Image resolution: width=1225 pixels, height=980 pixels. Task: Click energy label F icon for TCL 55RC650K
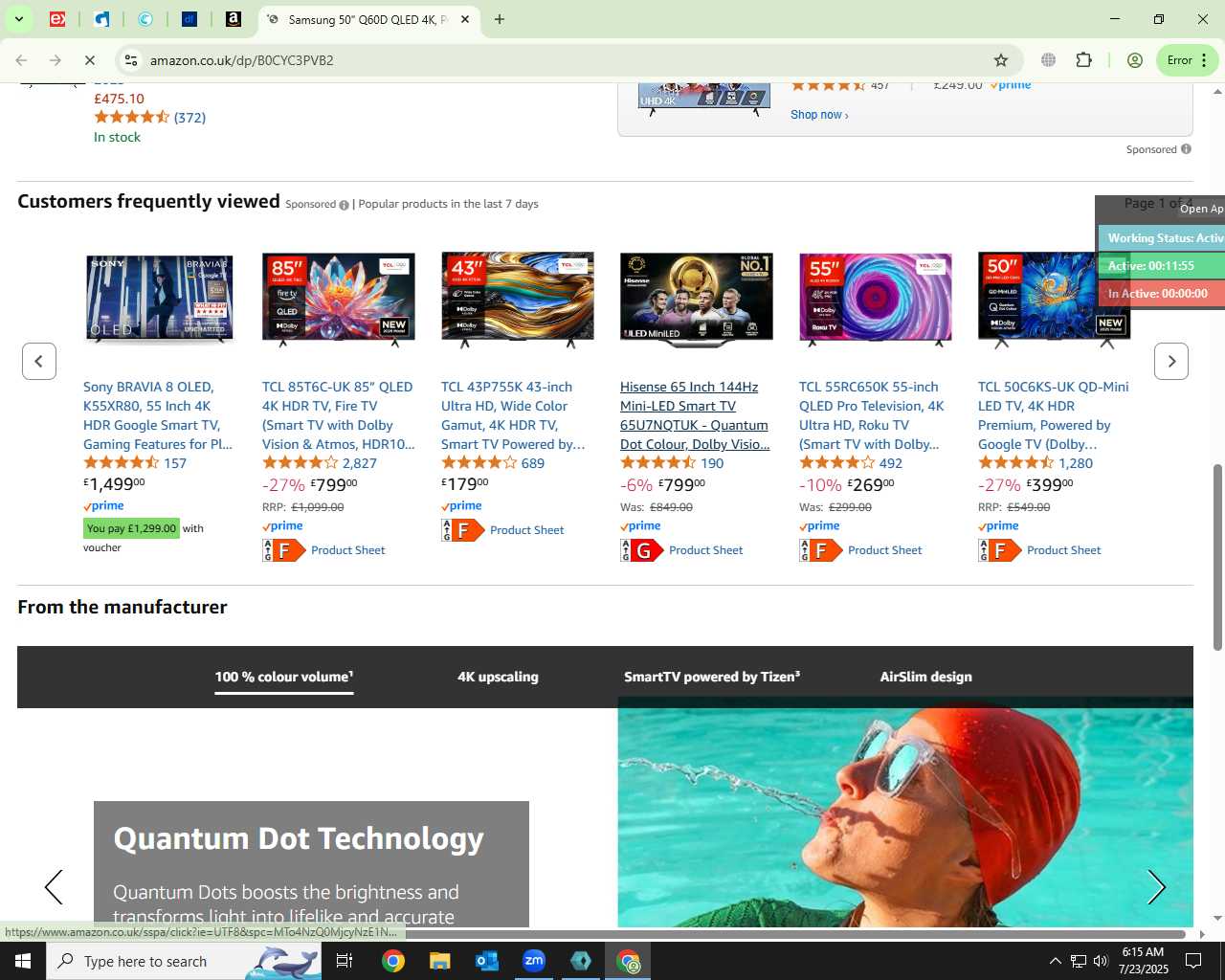pyautogui.click(x=821, y=550)
